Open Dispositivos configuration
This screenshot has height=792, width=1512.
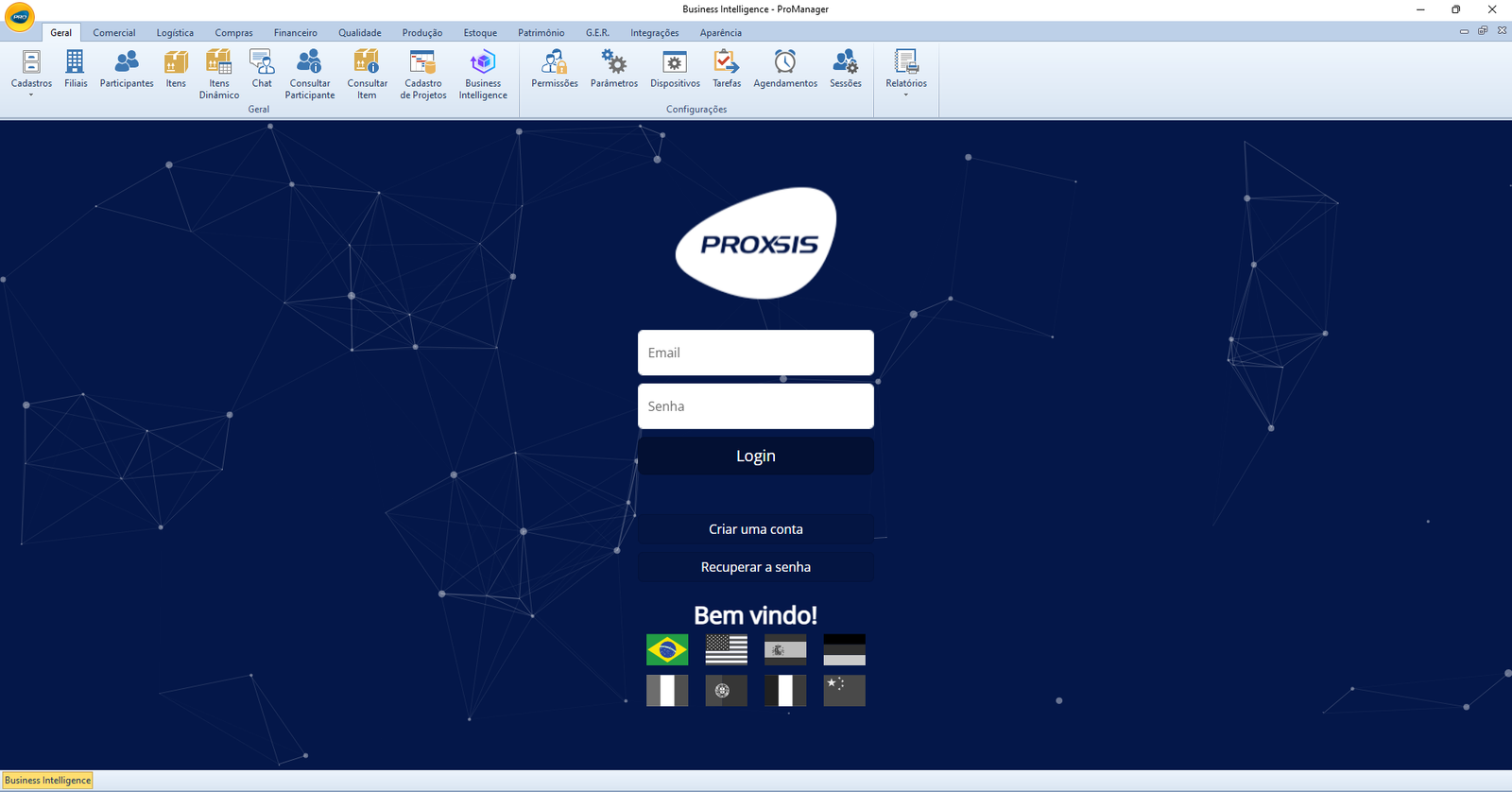point(675,69)
